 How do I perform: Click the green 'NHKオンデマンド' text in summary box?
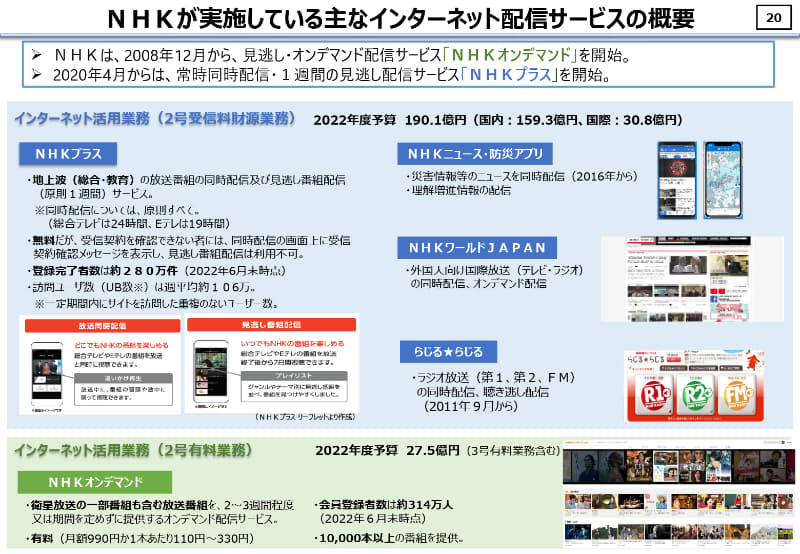[x=510, y=54]
